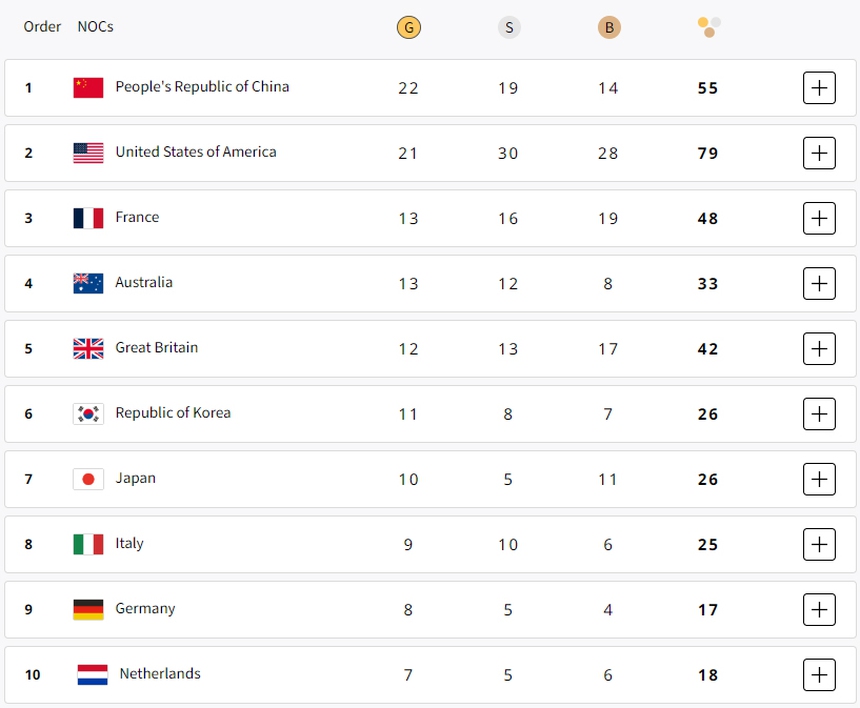Click the Italy country name

[x=129, y=543]
